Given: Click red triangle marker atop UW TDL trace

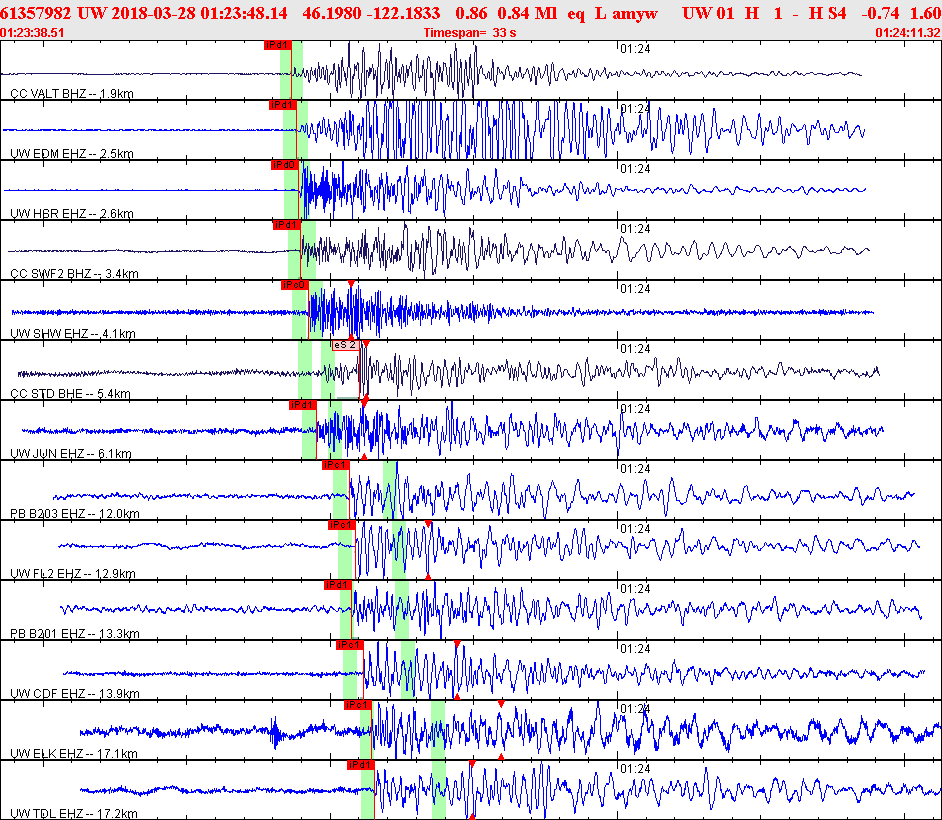Looking at the screenshot, I should [472, 764].
